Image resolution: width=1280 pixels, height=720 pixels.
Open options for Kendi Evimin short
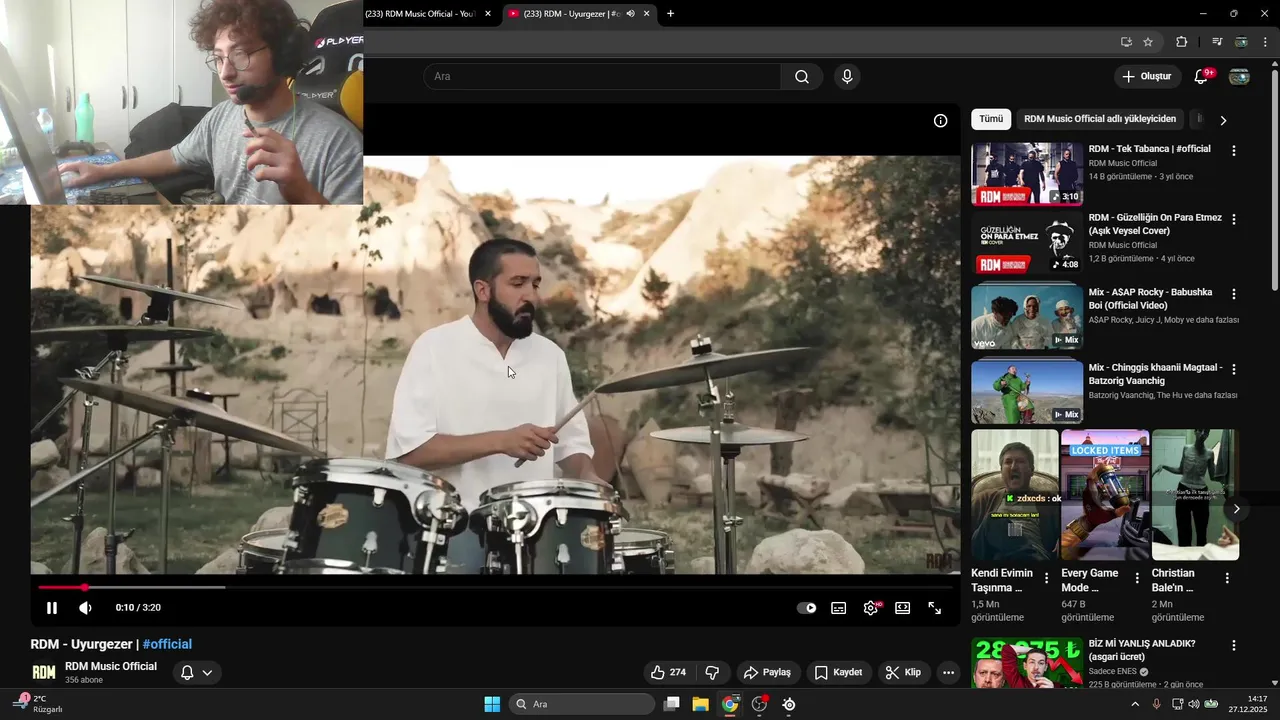coord(1046,578)
